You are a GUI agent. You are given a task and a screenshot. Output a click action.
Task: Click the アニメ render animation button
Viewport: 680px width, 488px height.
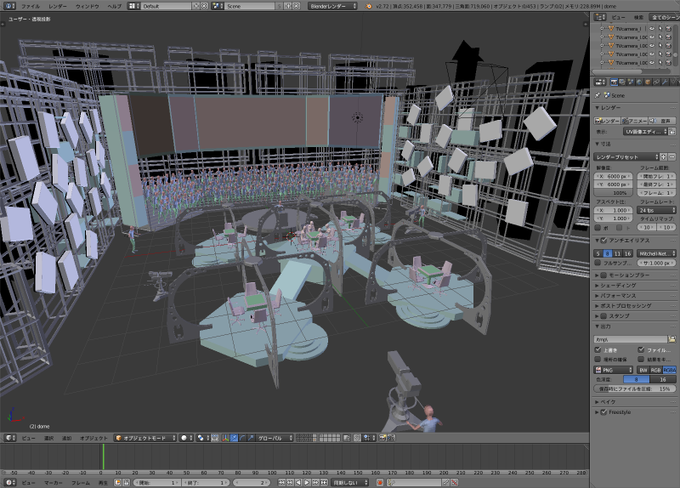(634, 121)
